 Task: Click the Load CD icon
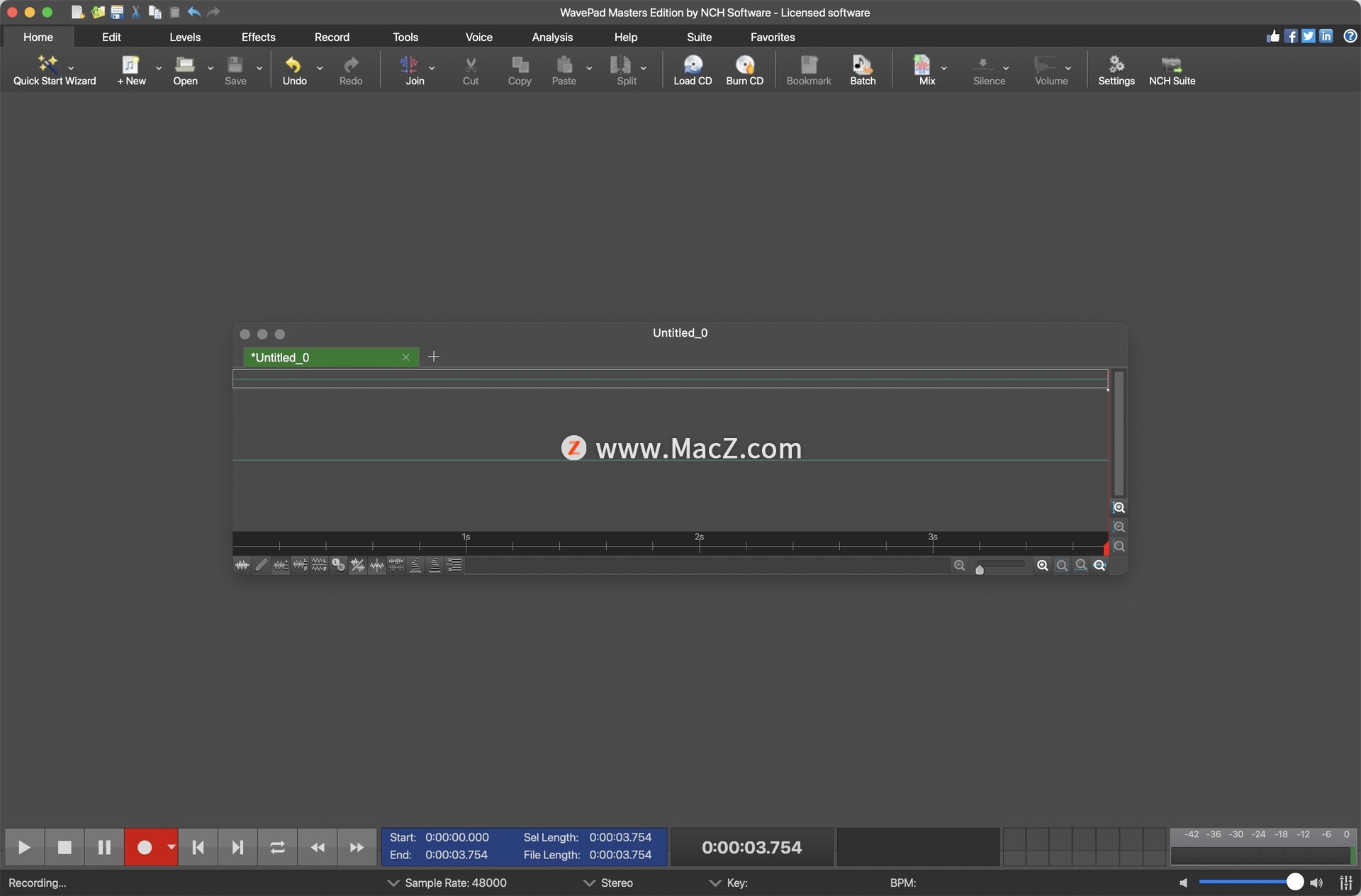pyautogui.click(x=693, y=70)
